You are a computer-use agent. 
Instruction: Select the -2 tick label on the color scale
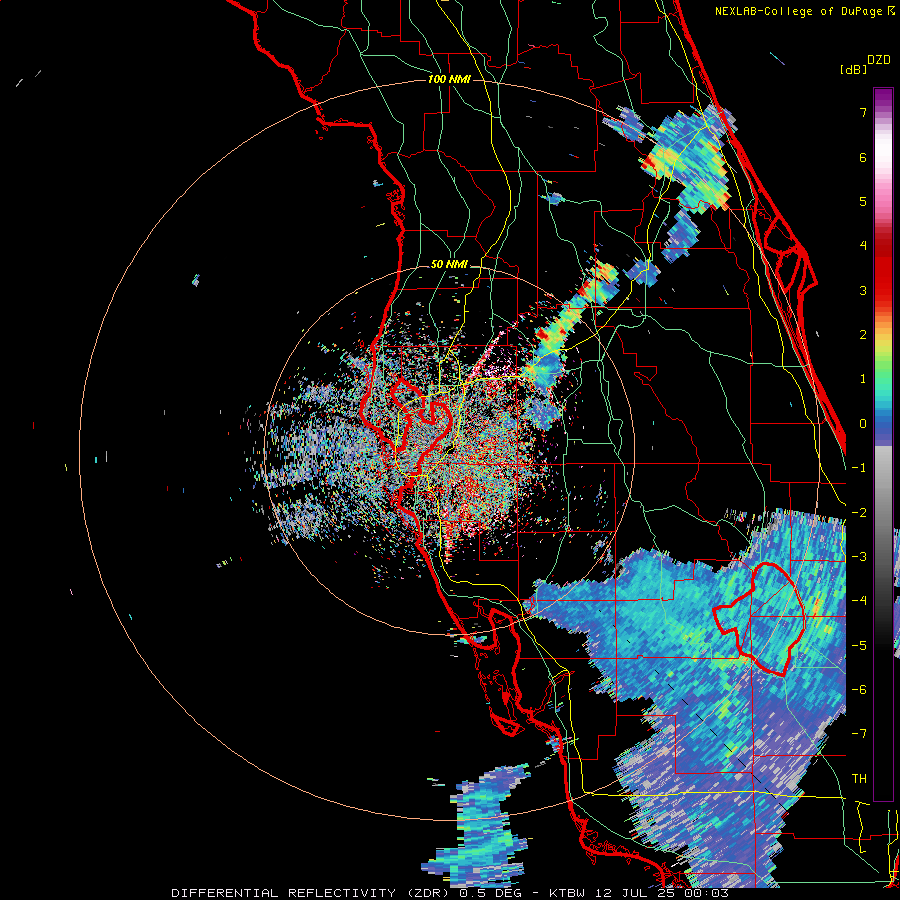click(859, 513)
